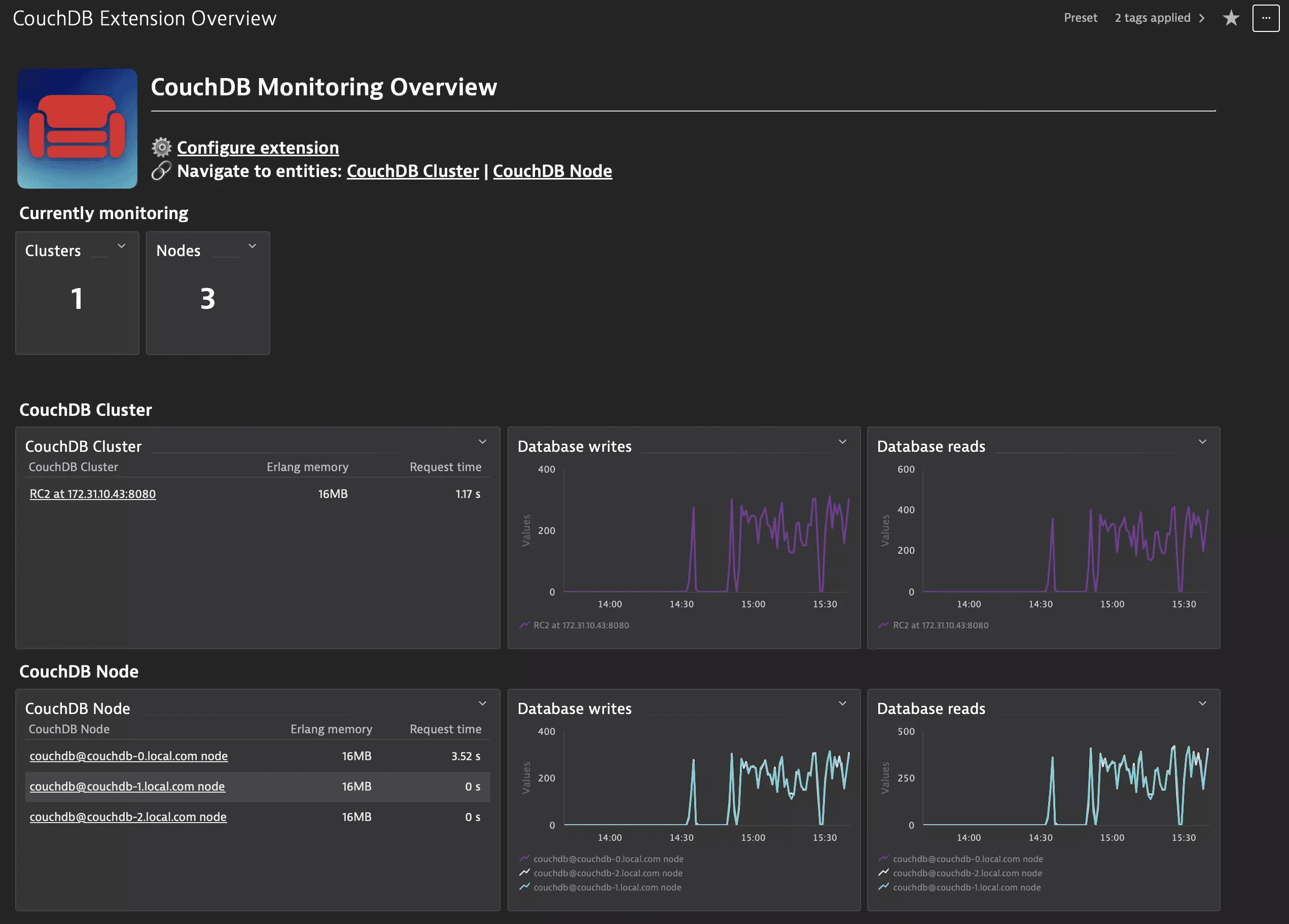The image size is (1289, 924).
Task: Open the 2 tags applied filter
Action: [1153, 18]
